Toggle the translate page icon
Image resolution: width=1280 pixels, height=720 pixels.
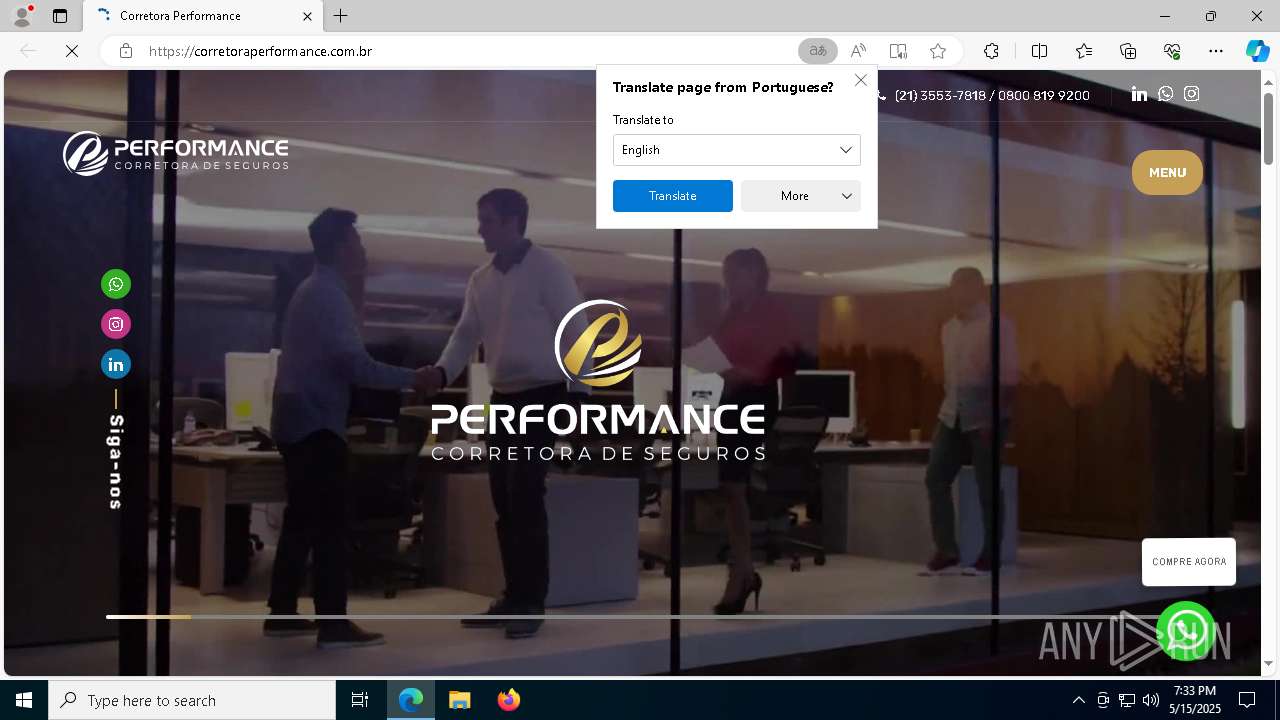[818, 51]
